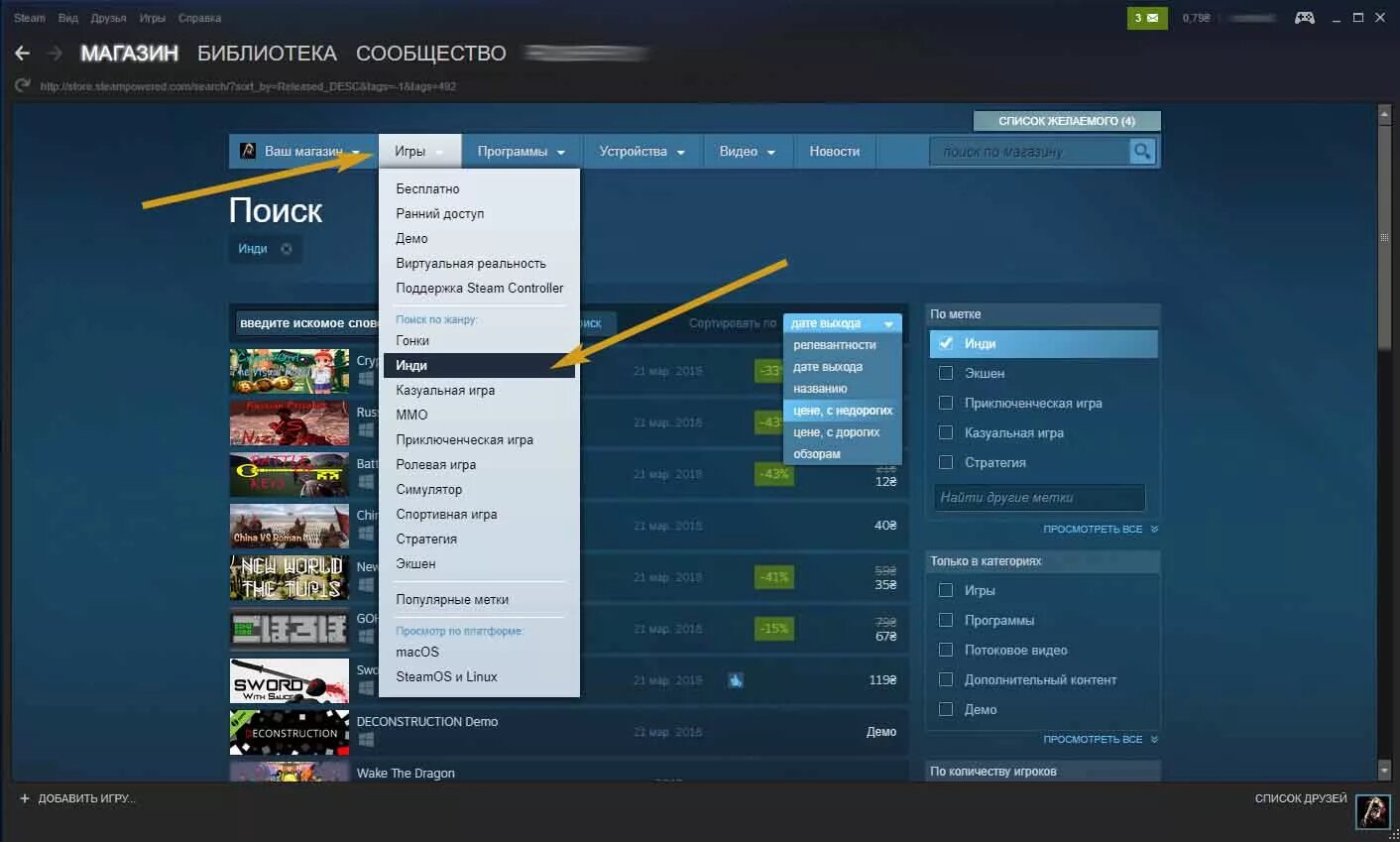Open the Справка menu

tap(199, 18)
